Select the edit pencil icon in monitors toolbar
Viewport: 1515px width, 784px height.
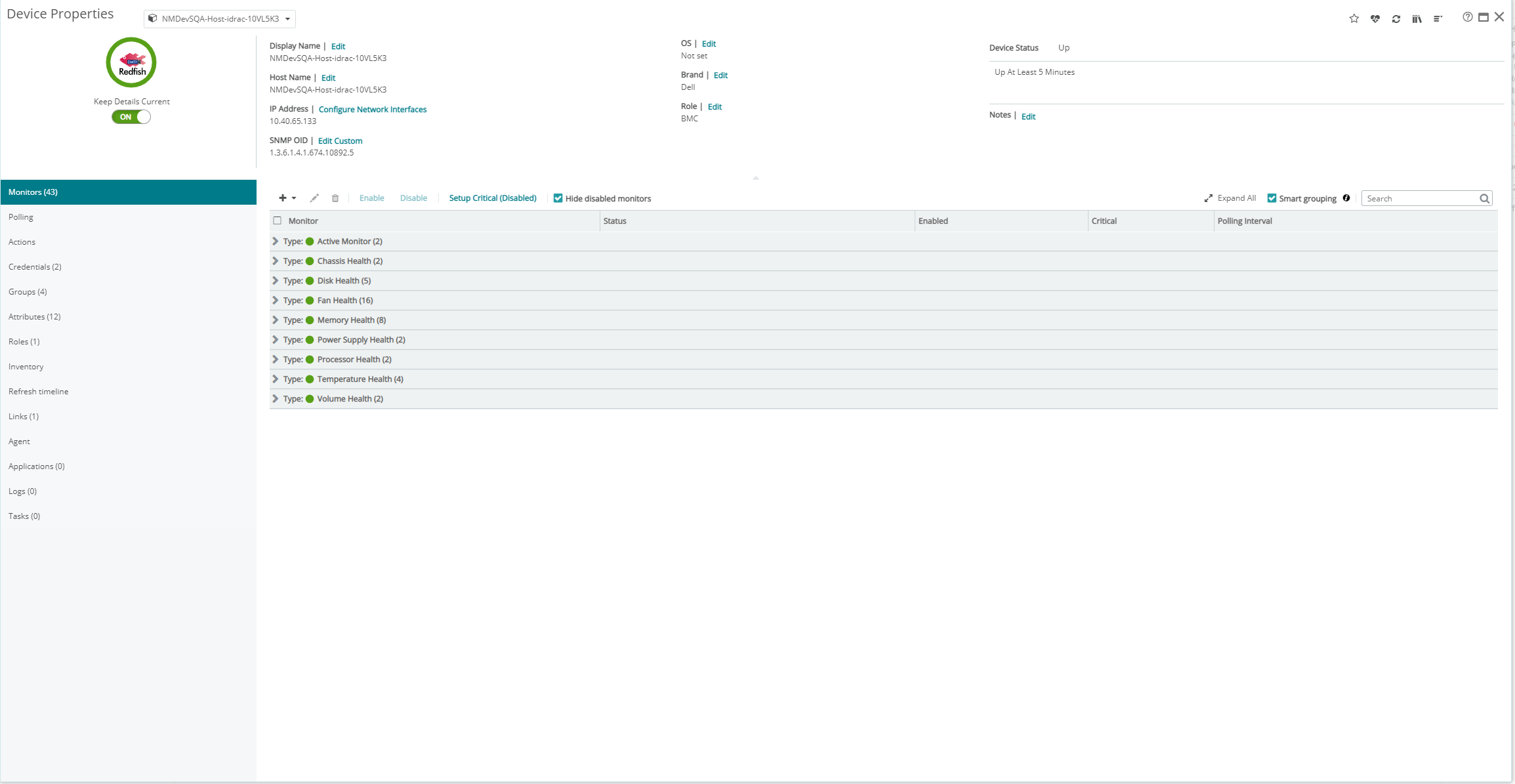point(315,197)
